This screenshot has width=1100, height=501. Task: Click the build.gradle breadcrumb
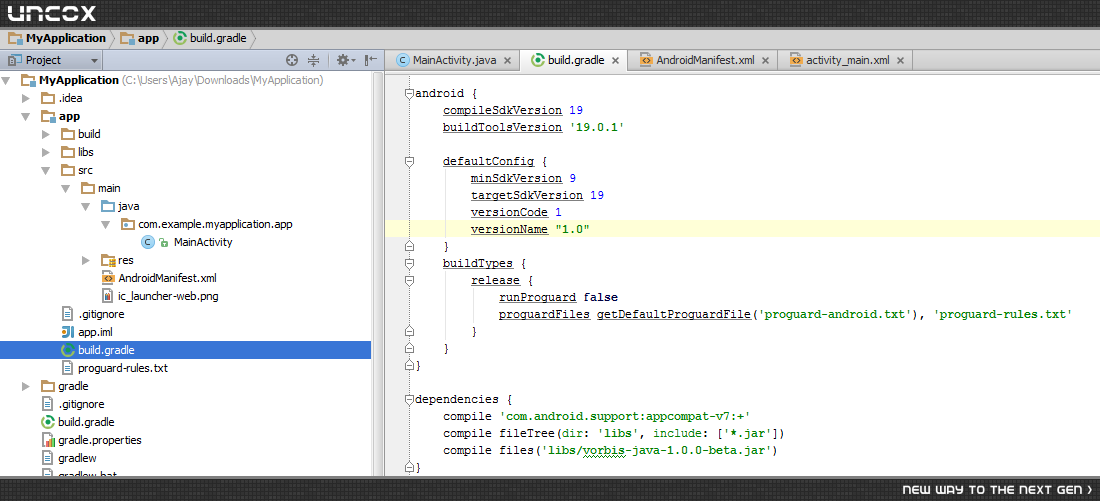[210, 39]
